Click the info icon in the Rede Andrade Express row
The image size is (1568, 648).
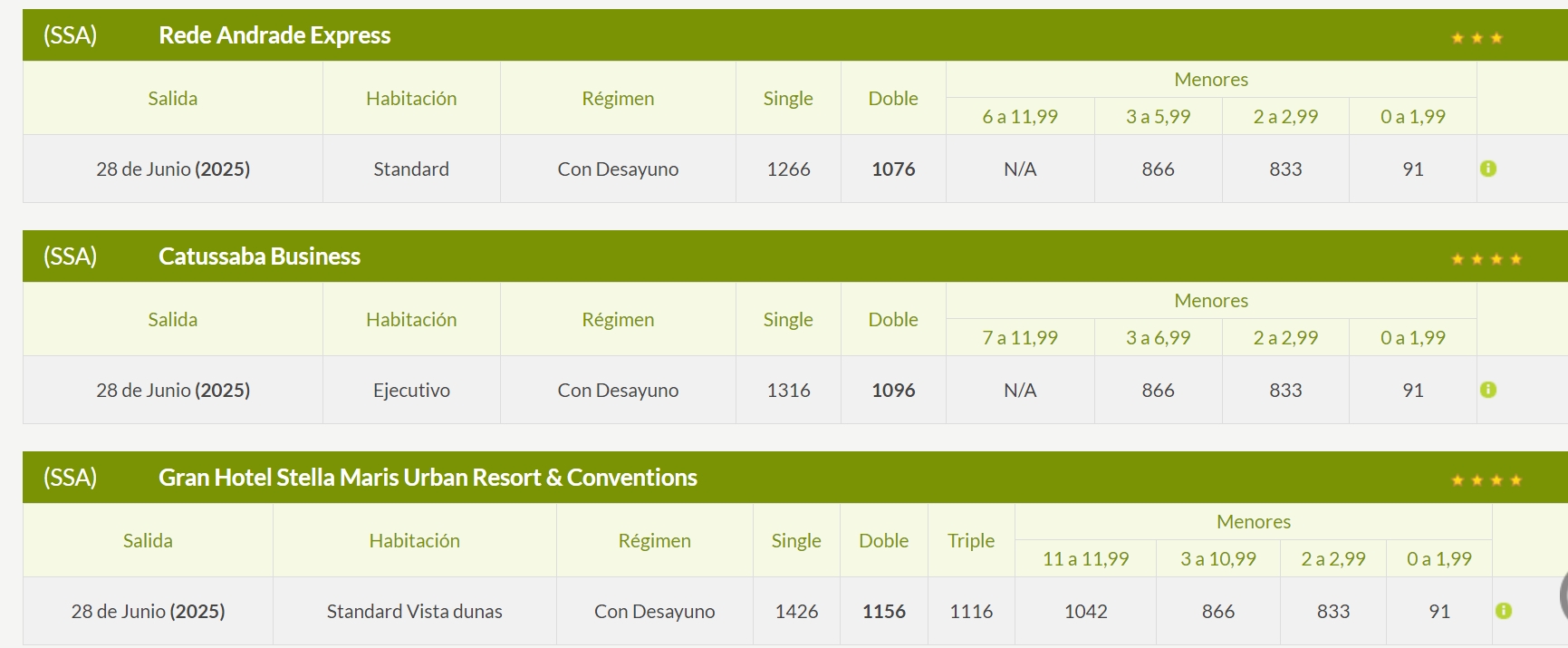coord(1487,169)
